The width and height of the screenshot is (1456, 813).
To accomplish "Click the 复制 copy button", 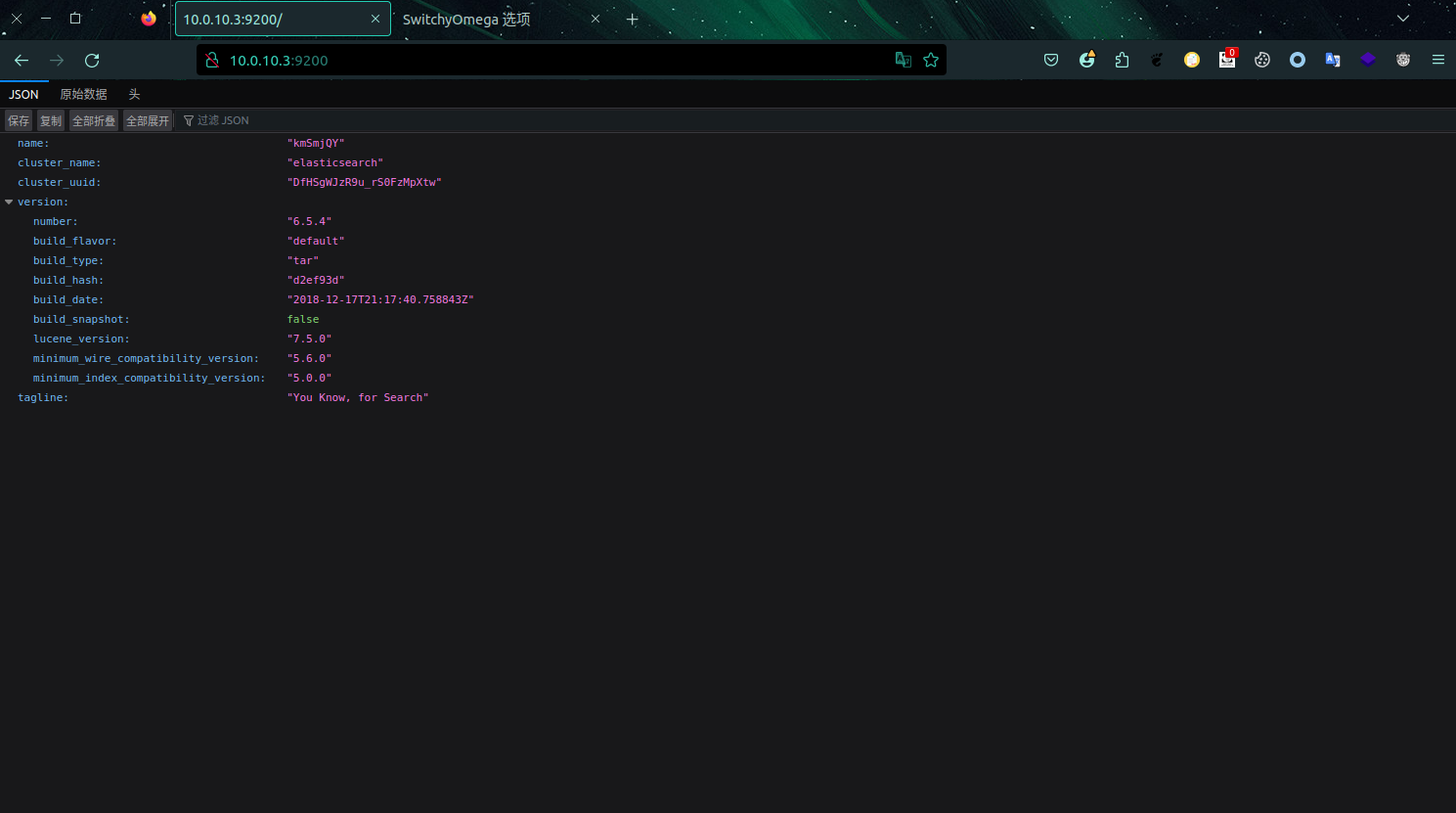I will pos(51,120).
